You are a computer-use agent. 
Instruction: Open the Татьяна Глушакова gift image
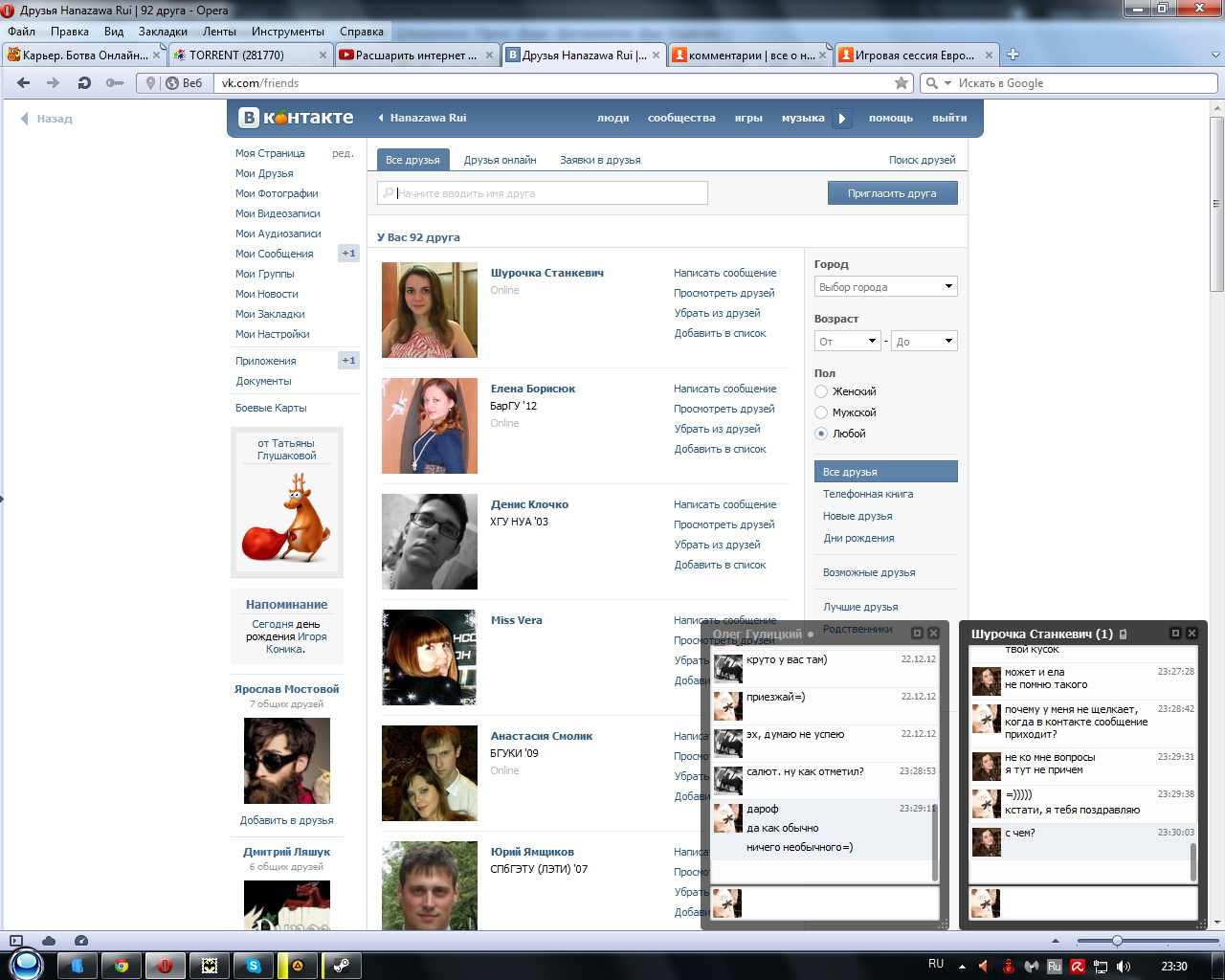287,520
